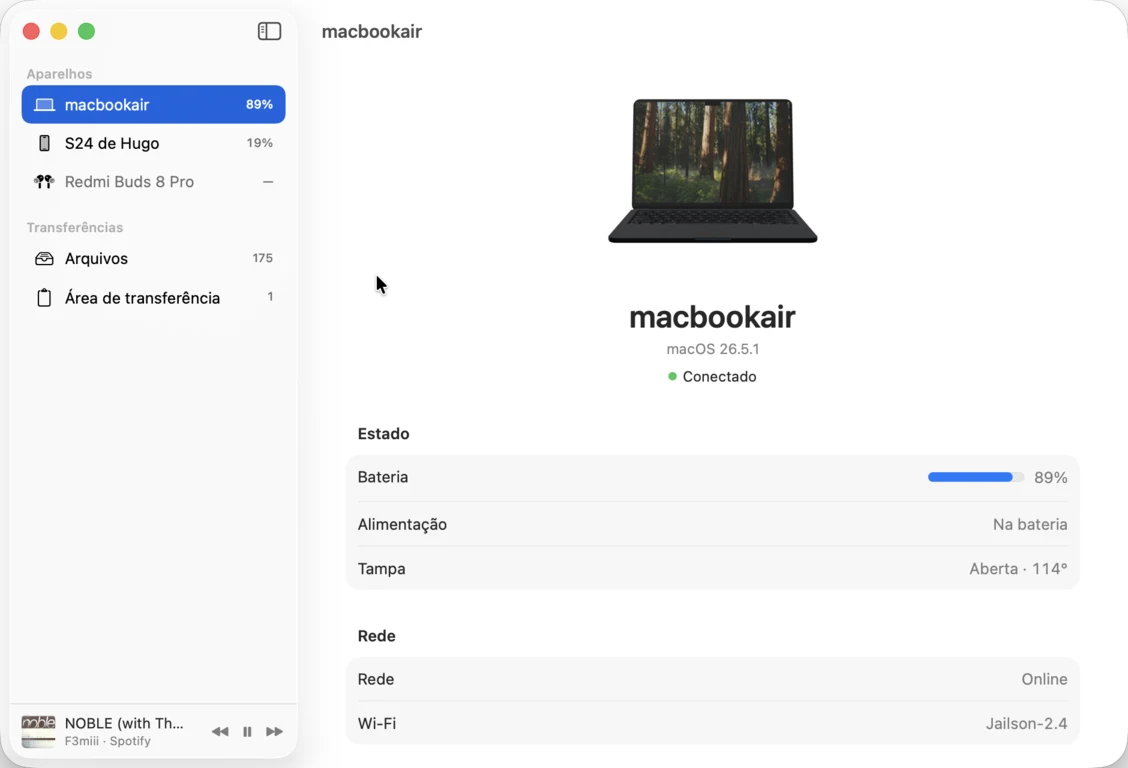Viewport: 1128px width, 768px height.
Task: Click the 19% battery of S24 de Hugo
Action: click(x=260, y=143)
